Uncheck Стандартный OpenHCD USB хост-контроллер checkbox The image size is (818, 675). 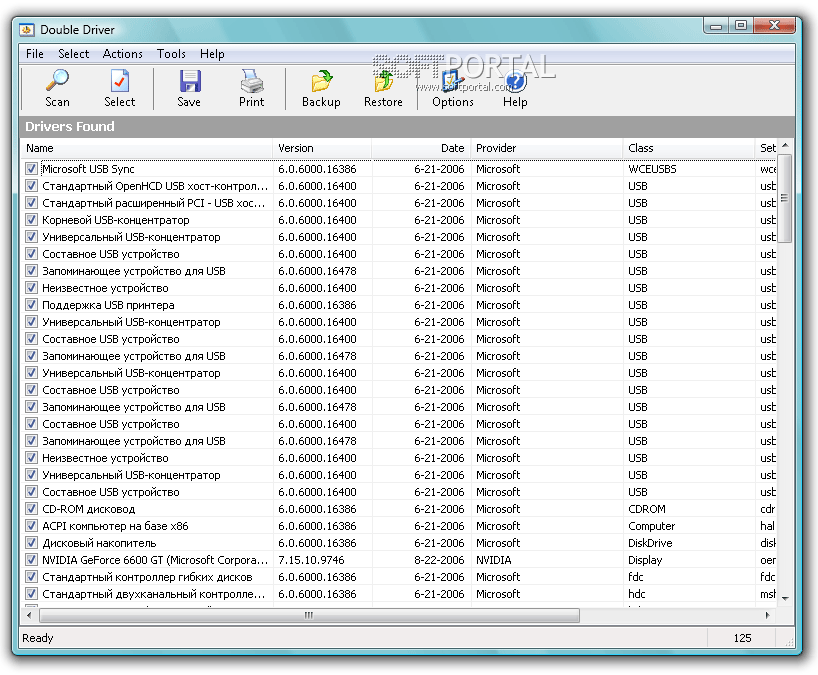[x=31, y=186]
